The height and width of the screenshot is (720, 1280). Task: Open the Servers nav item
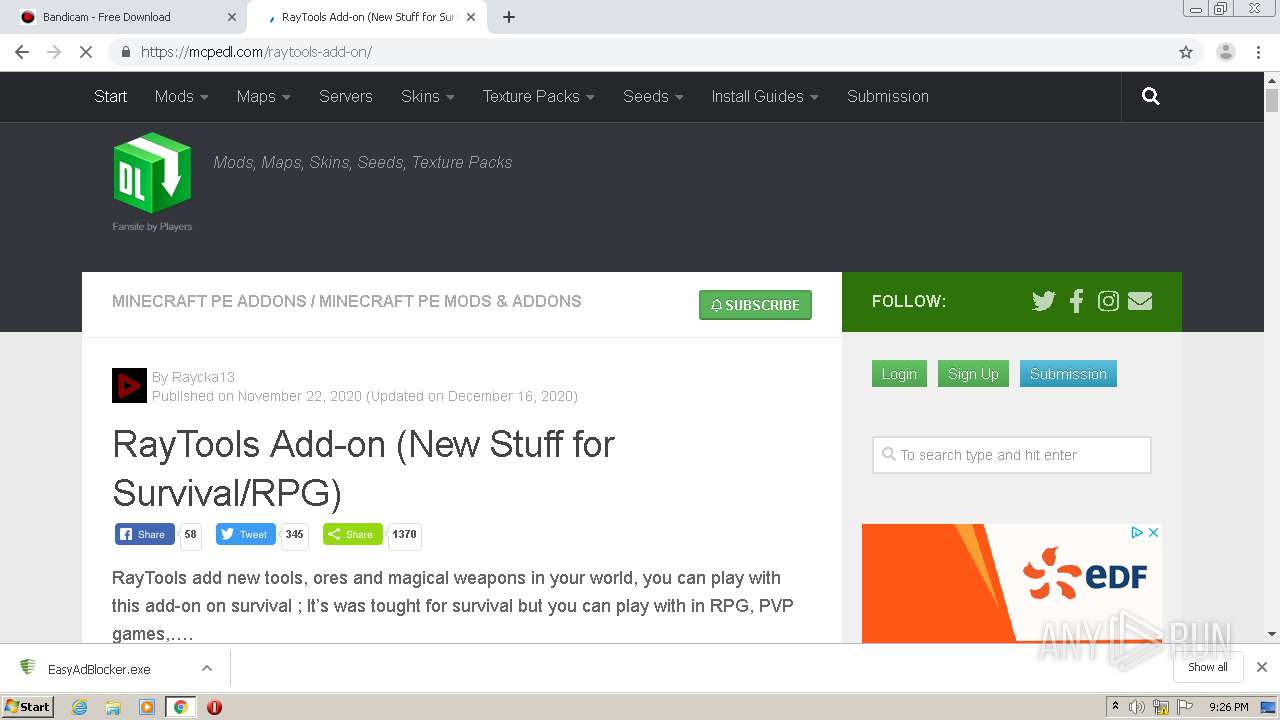point(345,96)
